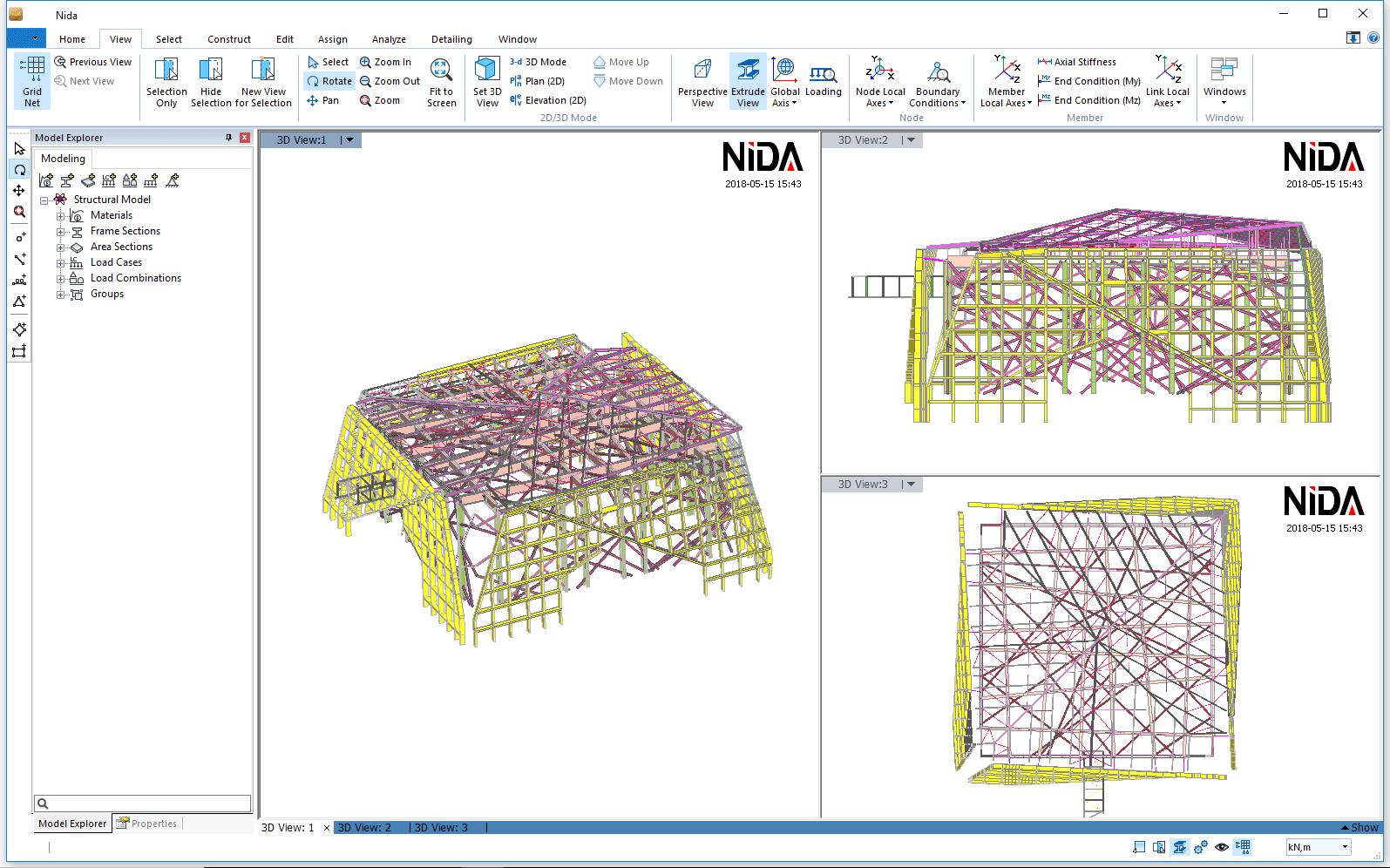Open the 3D View:2 dropdown arrow
Screen dimensions: 1390x868
pyautogui.click(x=912, y=139)
